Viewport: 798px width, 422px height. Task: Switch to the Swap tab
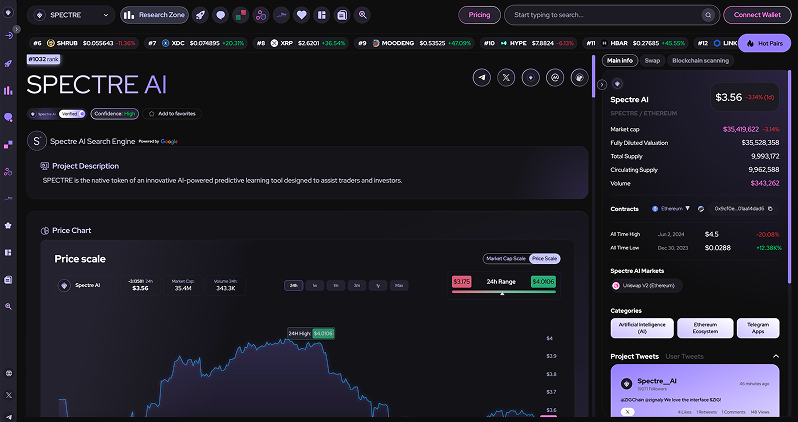(652, 61)
